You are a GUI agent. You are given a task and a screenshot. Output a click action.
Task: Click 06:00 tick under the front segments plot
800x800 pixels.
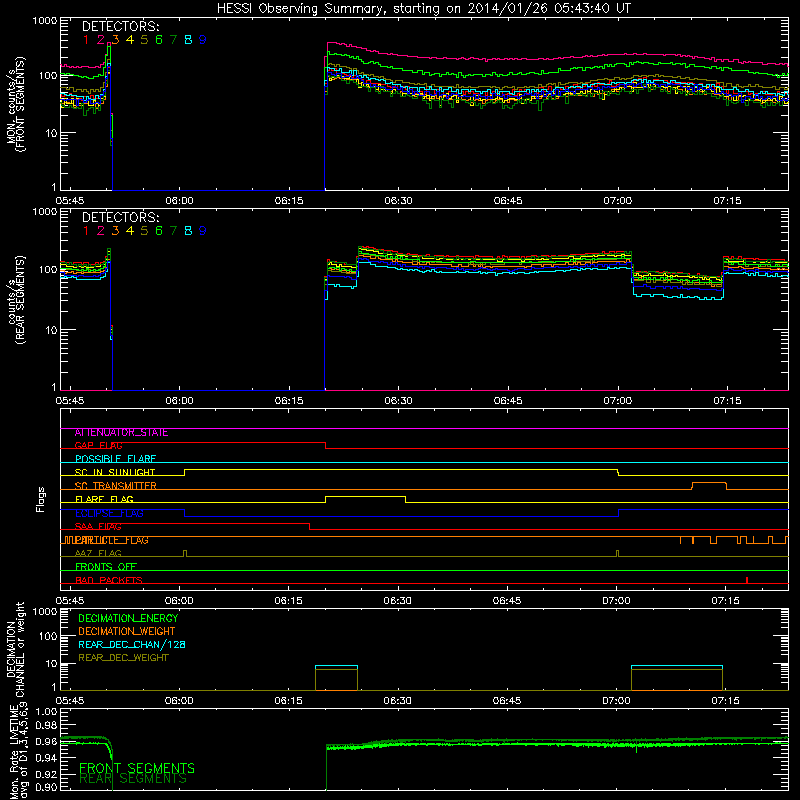point(179,201)
